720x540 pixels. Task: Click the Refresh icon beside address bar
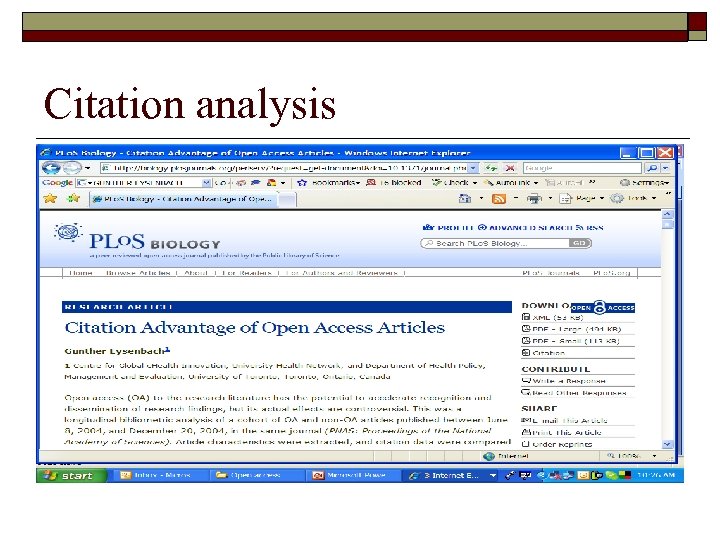pyautogui.click(x=491, y=168)
